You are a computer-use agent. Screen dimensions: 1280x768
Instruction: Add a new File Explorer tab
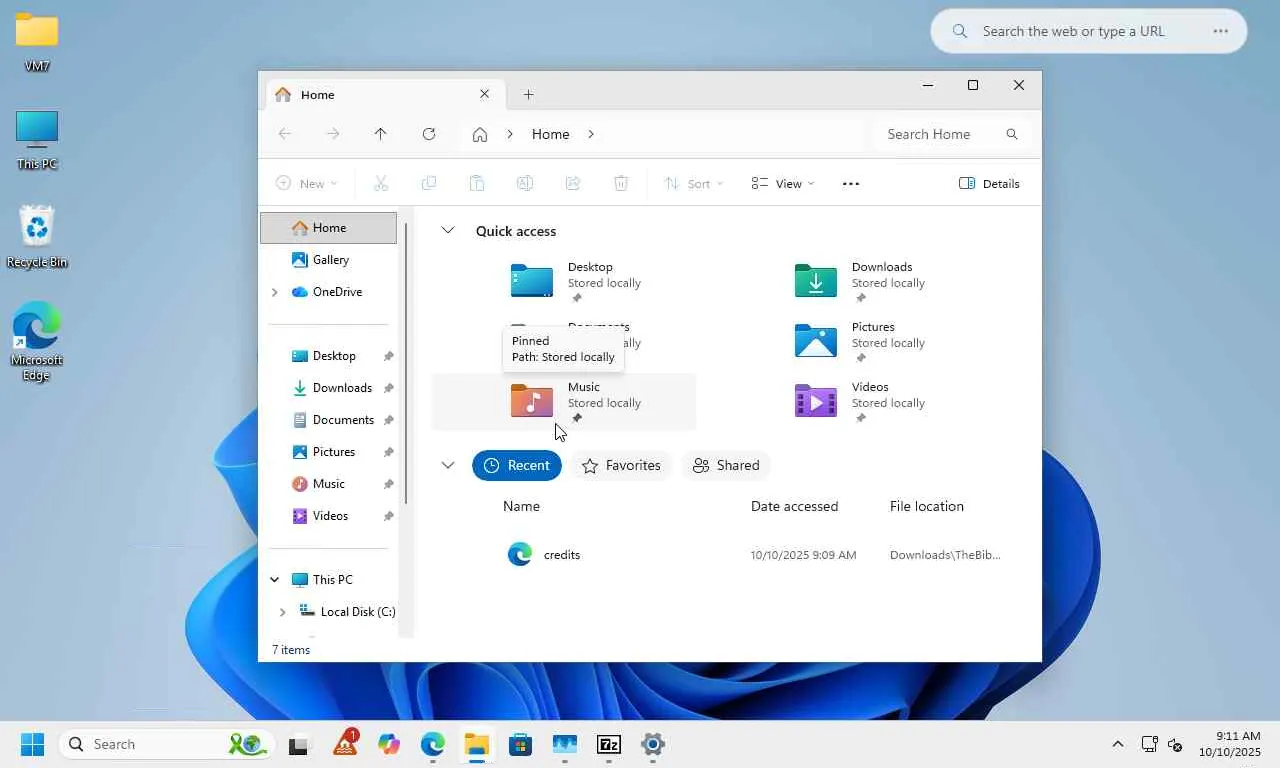click(529, 94)
